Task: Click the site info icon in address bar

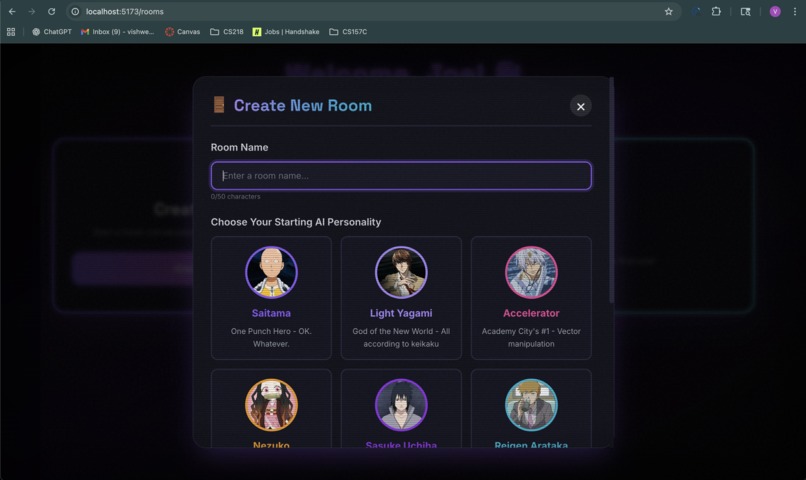Action: [75, 11]
